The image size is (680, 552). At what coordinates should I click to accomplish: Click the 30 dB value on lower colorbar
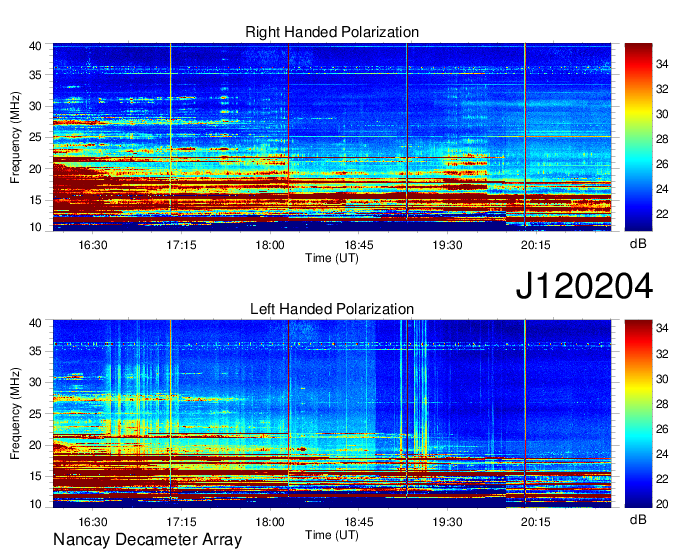(662, 379)
